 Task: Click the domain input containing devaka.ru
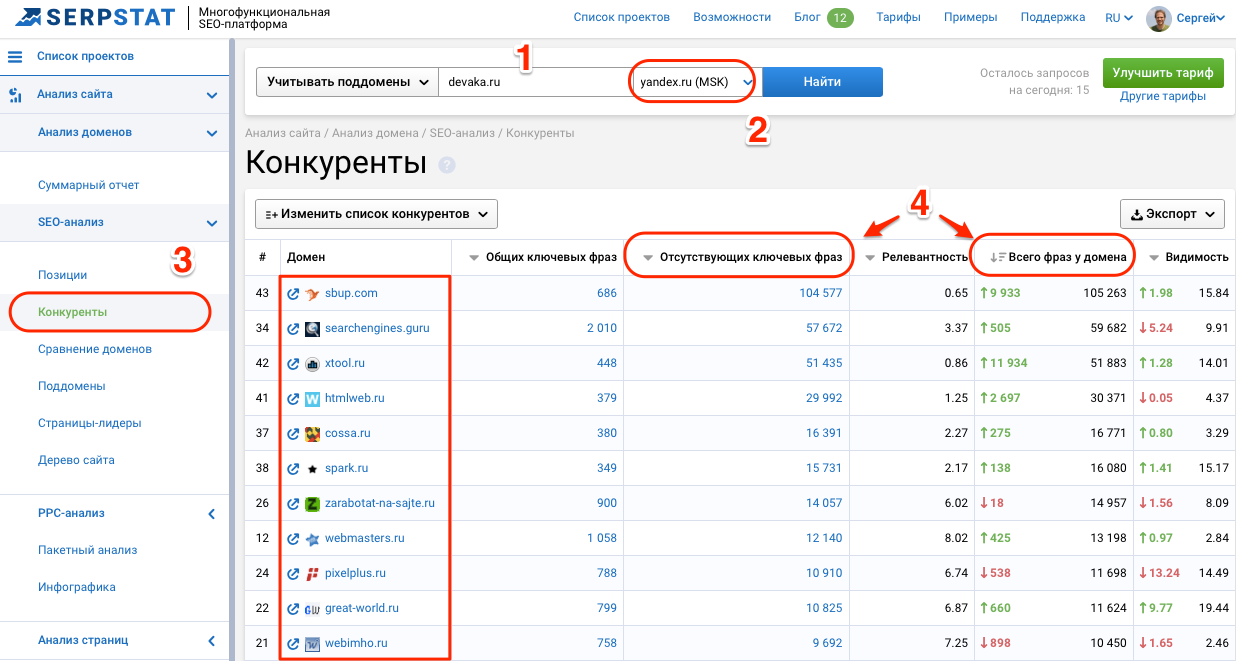(x=530, y=80)
